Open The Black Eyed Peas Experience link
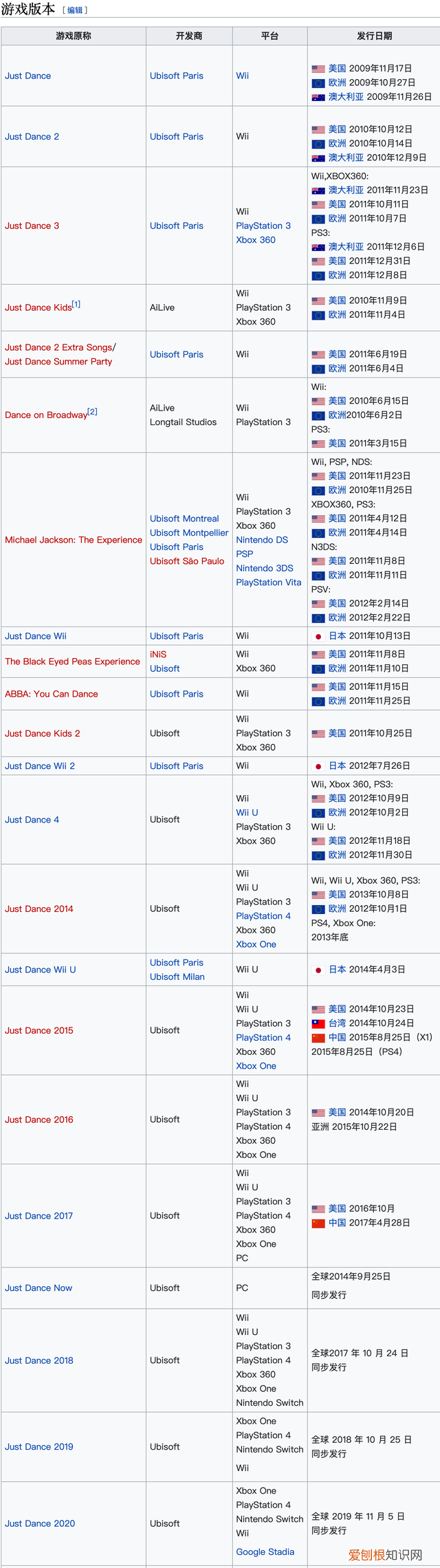Image resolution: width=440 pixels, height=1568 pixels. click(x=72, y=662)
